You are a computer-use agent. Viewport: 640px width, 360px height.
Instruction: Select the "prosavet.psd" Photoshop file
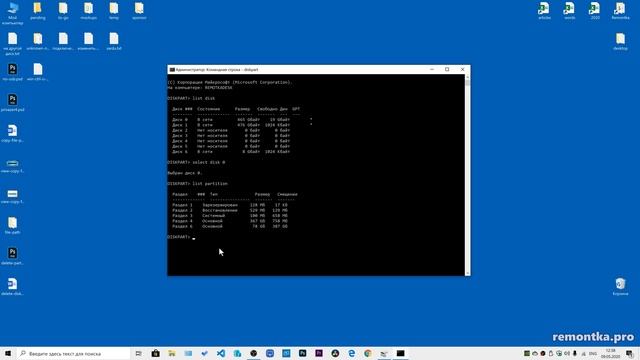[13, 103]
